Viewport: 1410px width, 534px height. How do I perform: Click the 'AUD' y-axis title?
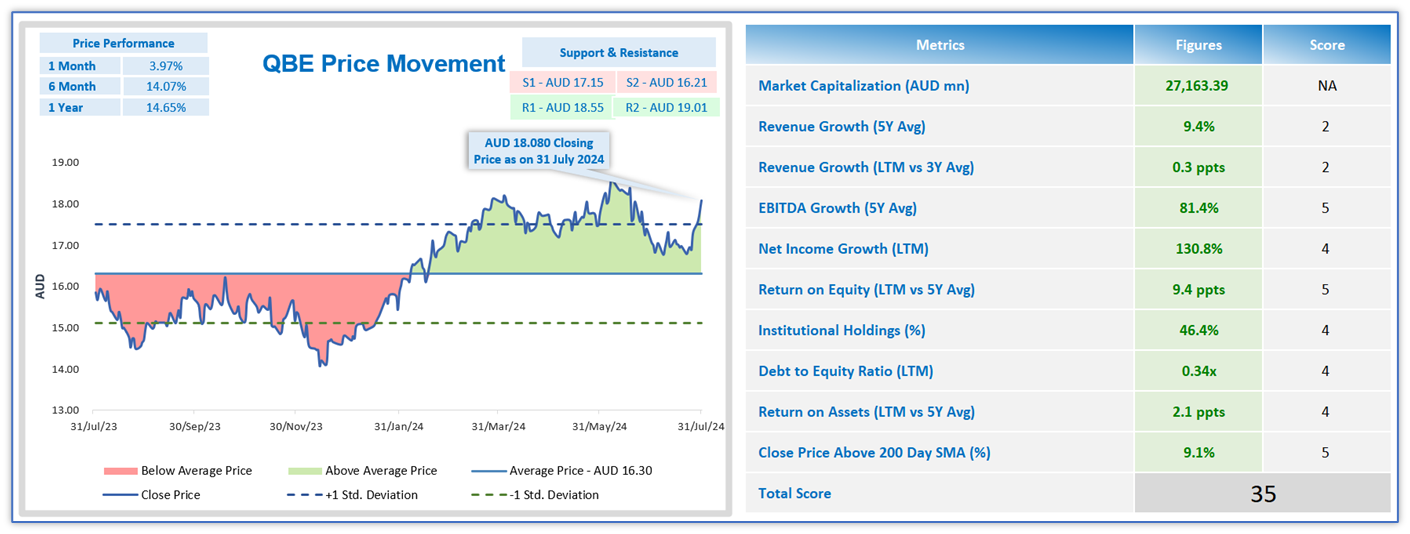pos(41,287)
